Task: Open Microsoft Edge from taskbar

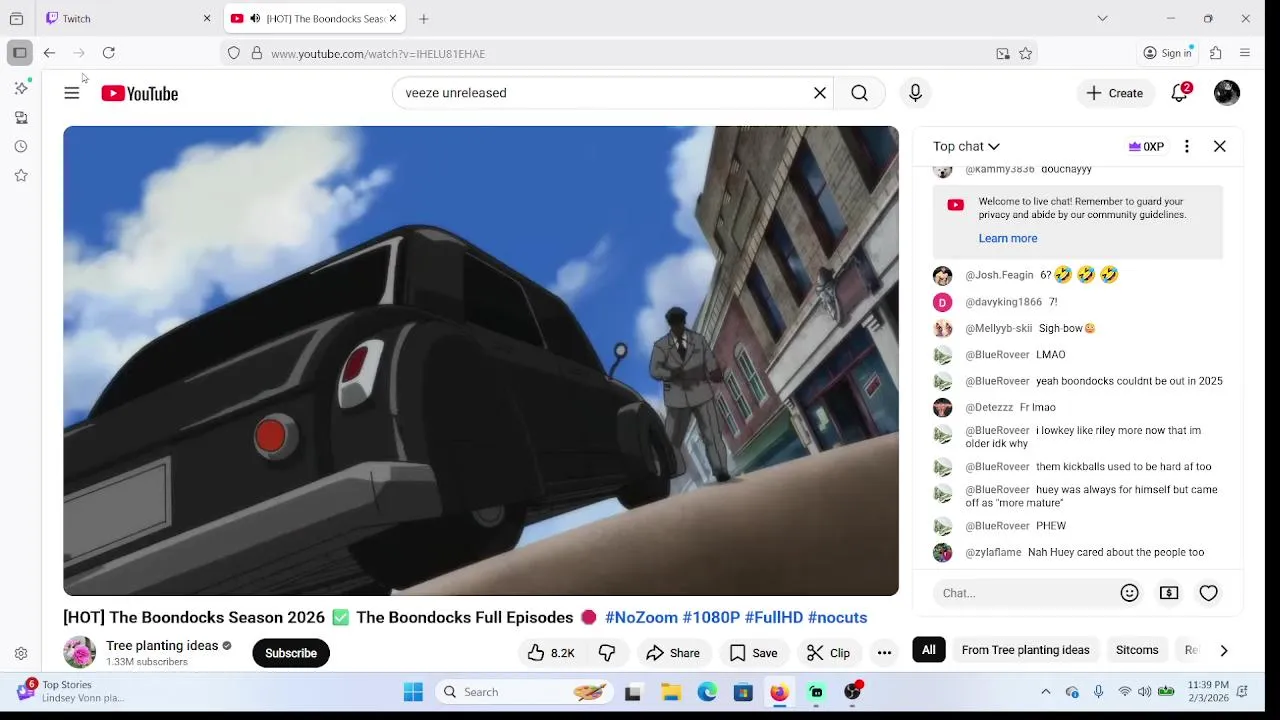Action: (x=707, y=692)
